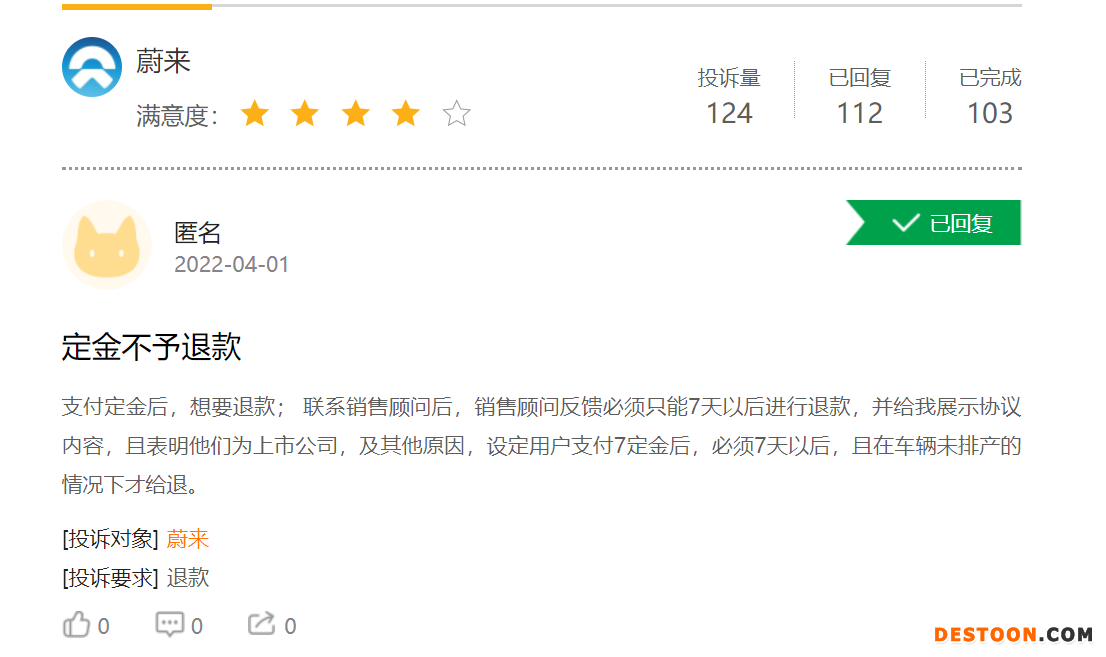The width and height of the screenshot is (1106, 657).
Task: Select the third satisfaction star
Action: [x=356, y=114]
